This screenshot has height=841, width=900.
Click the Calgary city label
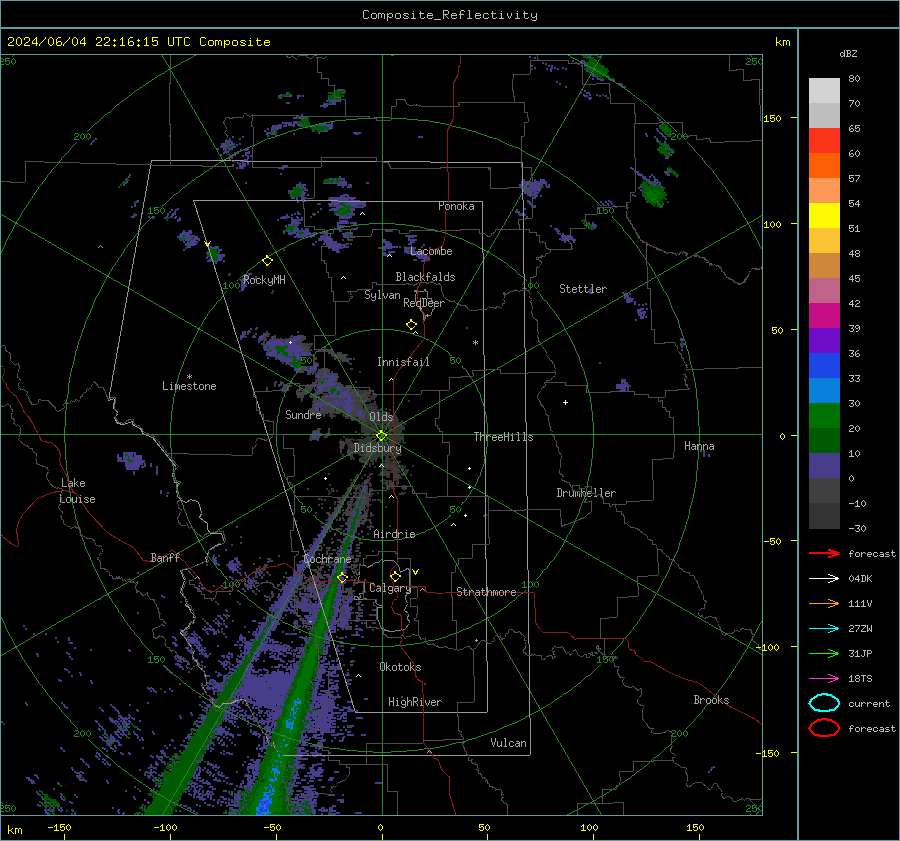pyautogui.click(x=390, y=588)
